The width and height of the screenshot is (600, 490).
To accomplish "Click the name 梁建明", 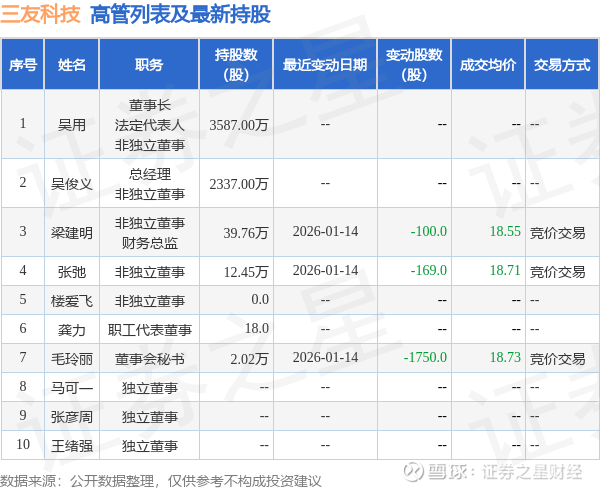I will [72, 233].
